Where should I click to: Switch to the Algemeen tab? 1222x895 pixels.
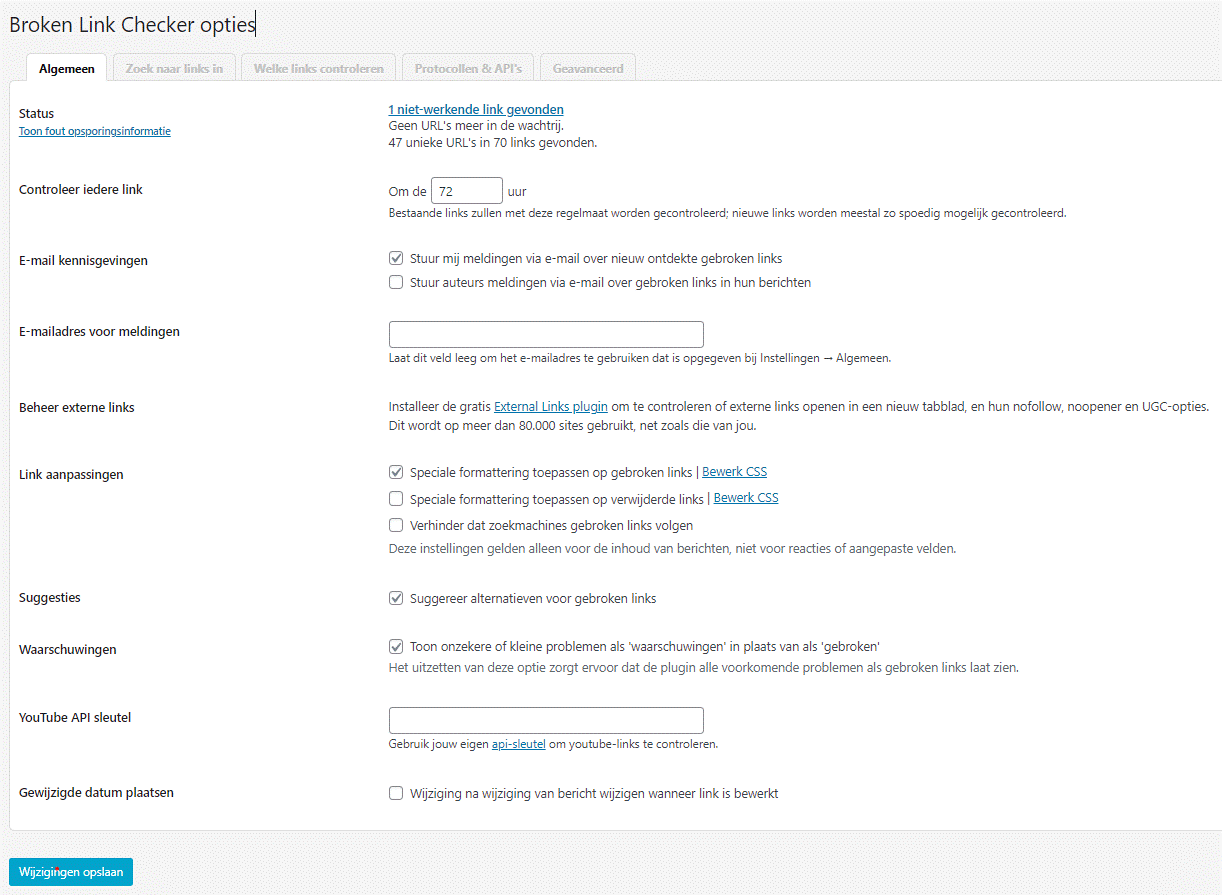tap(67, 69)
